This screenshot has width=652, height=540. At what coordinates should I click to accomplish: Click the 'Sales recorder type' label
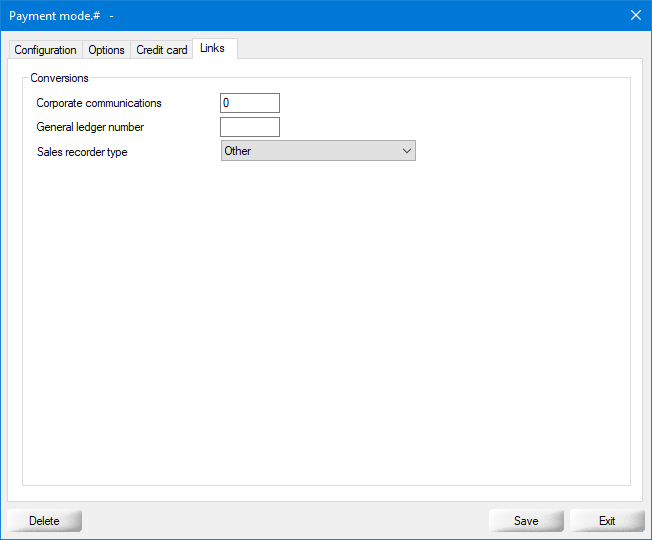point(82,152)
